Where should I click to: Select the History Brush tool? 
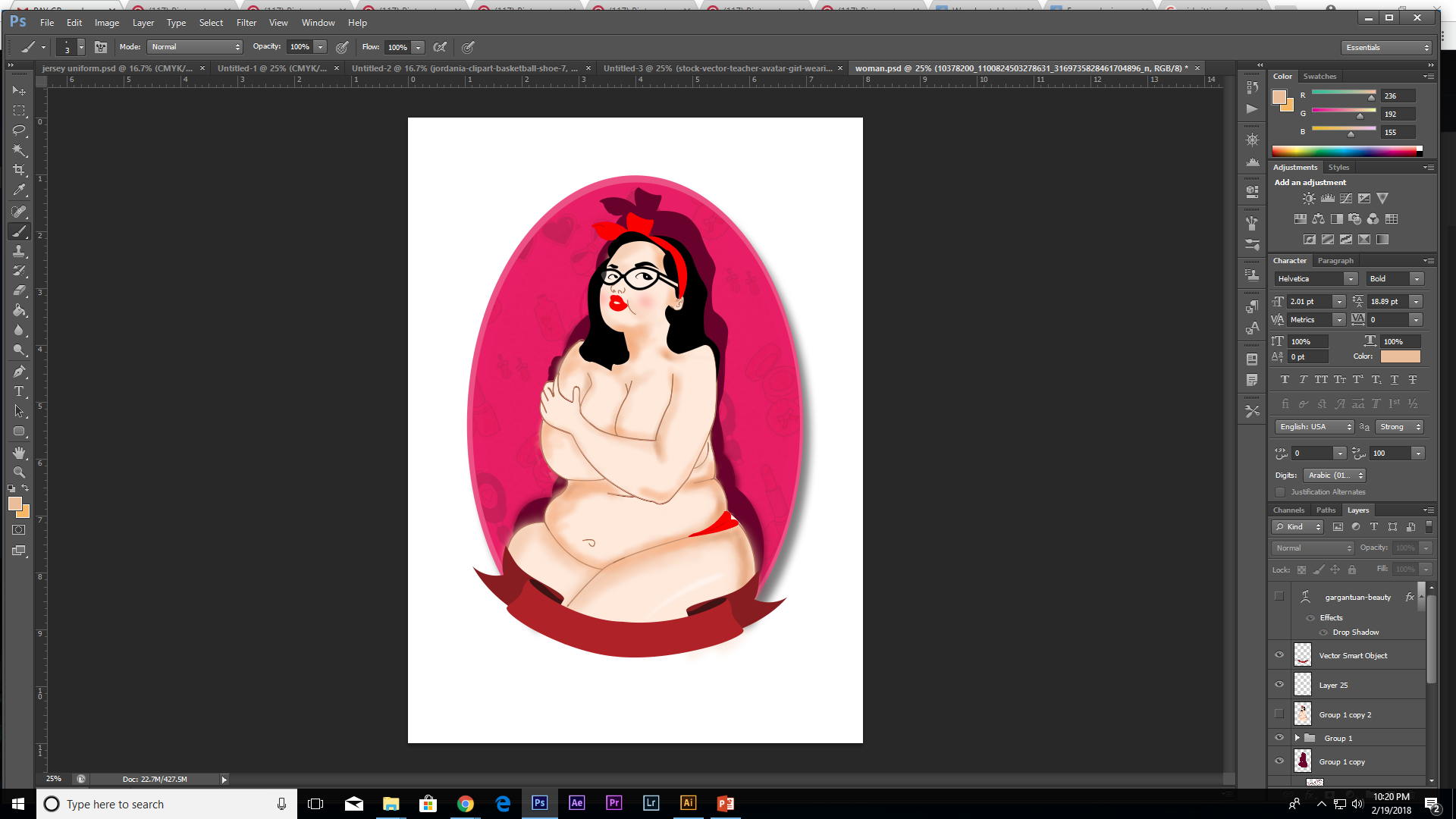coord(19,271)
